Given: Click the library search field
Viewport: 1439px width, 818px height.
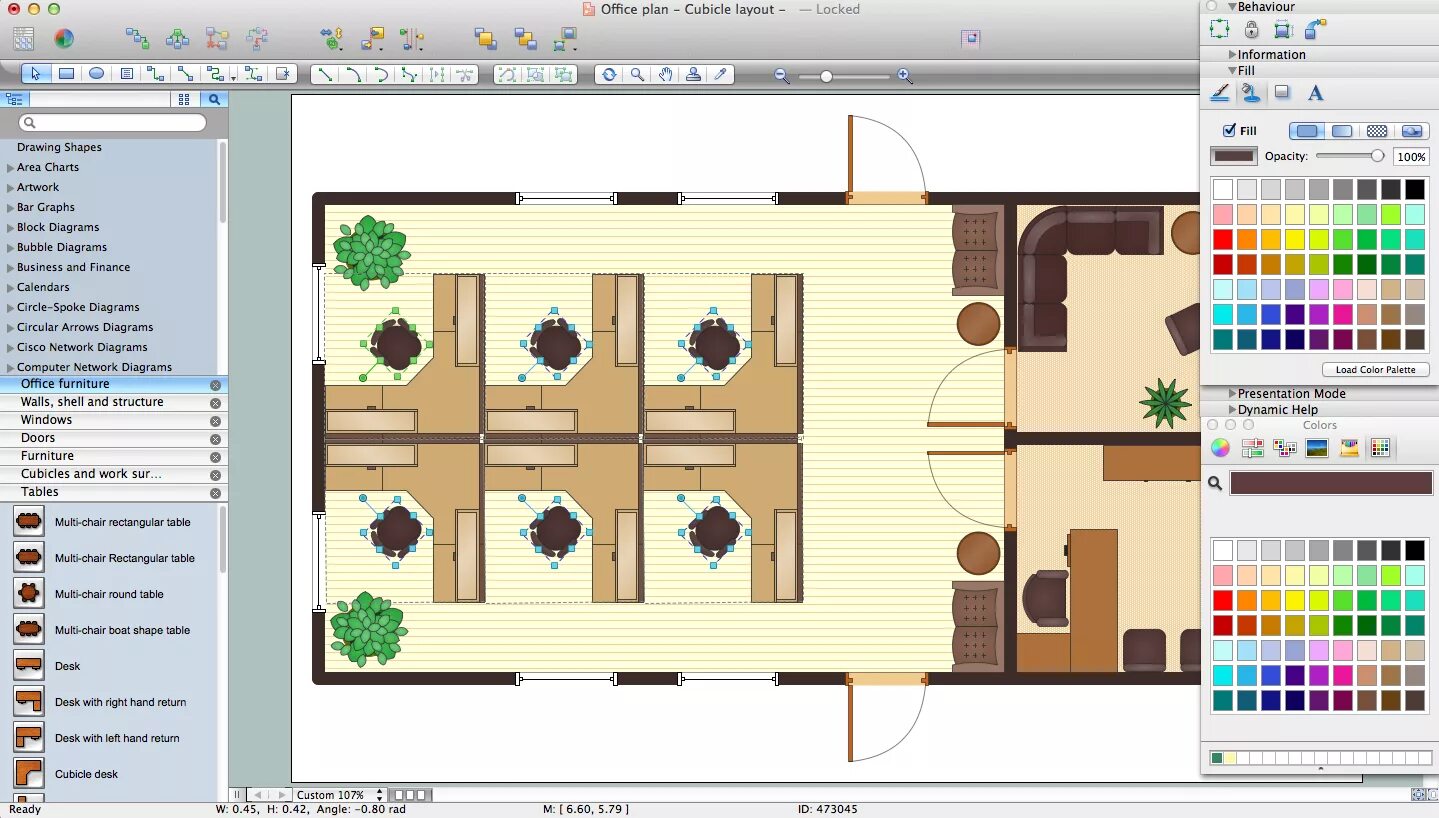Looking at the screenshot, I should (x=112, y=122).
